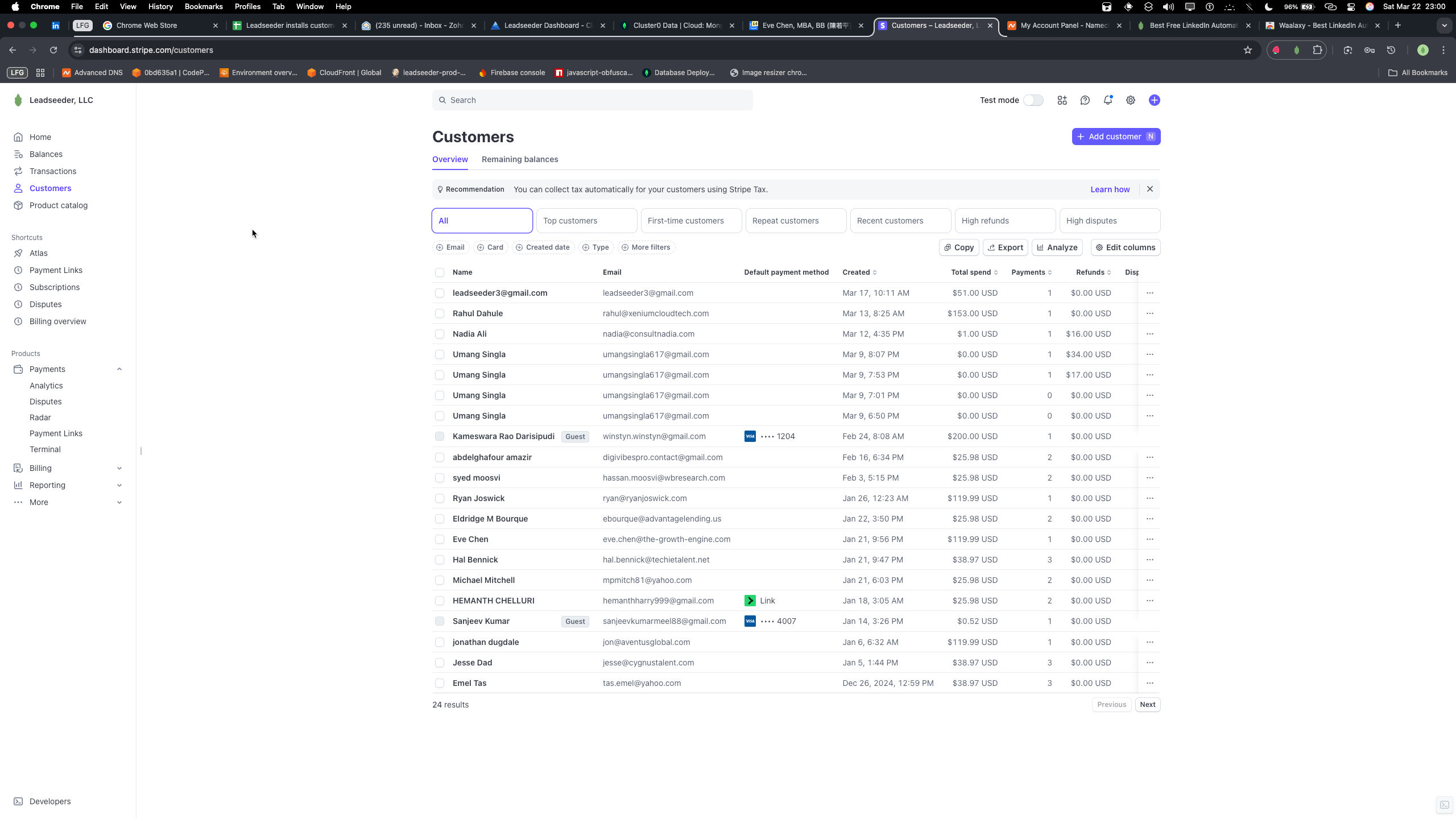Click the Export button

1005,247
